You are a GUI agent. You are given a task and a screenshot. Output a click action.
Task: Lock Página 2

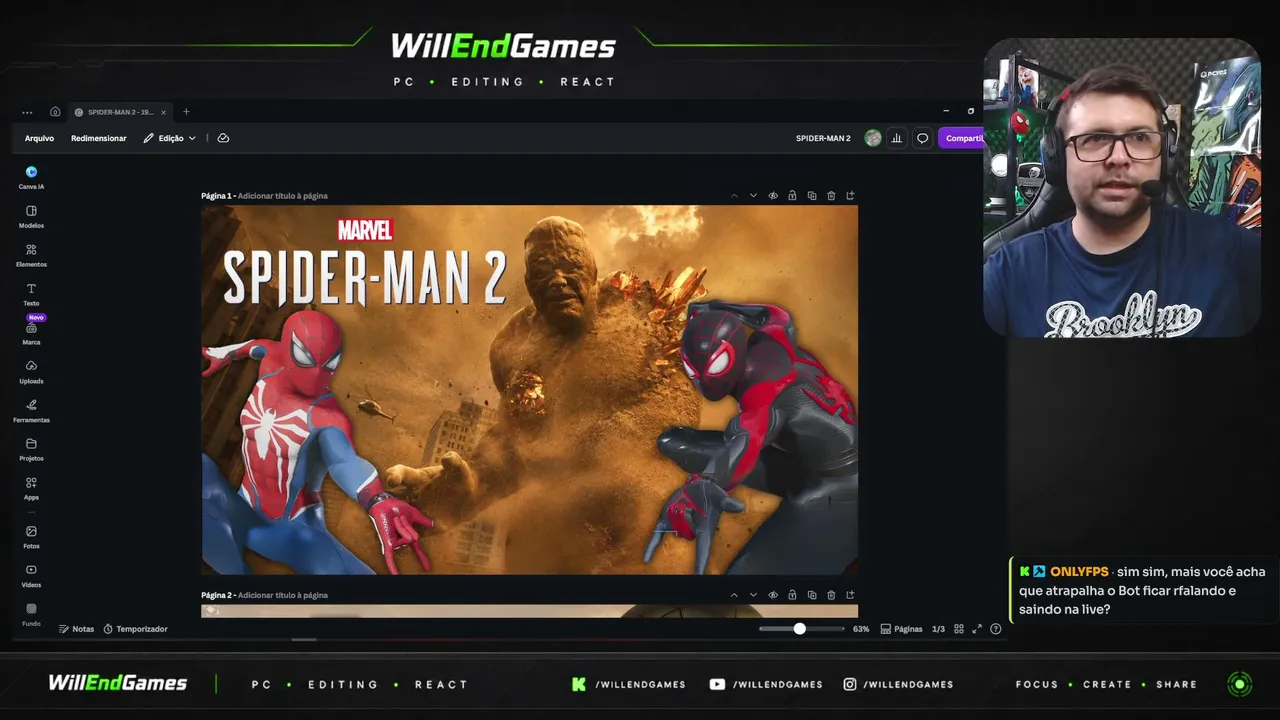point(792,595)
